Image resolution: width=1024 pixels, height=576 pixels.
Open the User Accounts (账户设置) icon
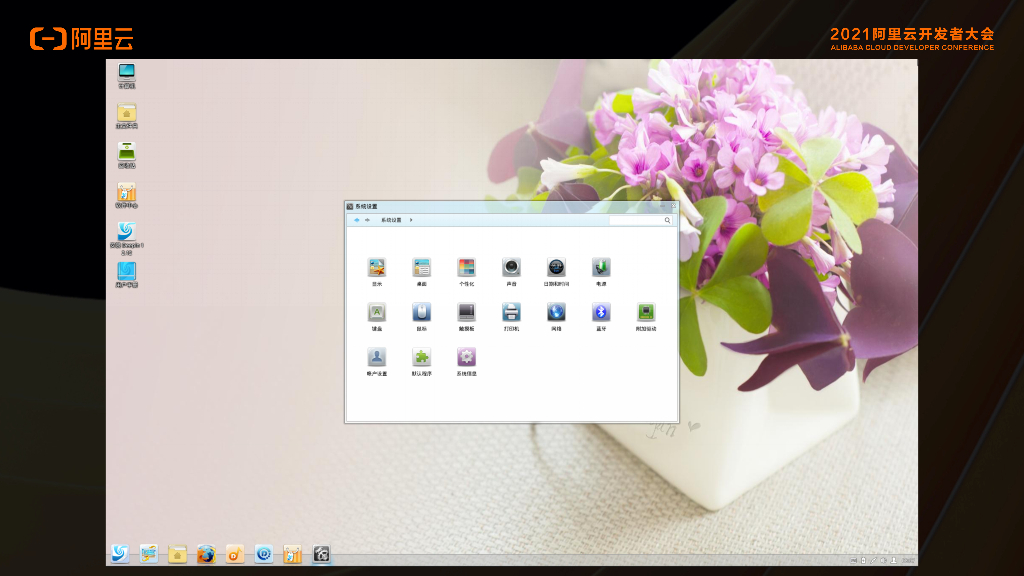tap(377, 358)
